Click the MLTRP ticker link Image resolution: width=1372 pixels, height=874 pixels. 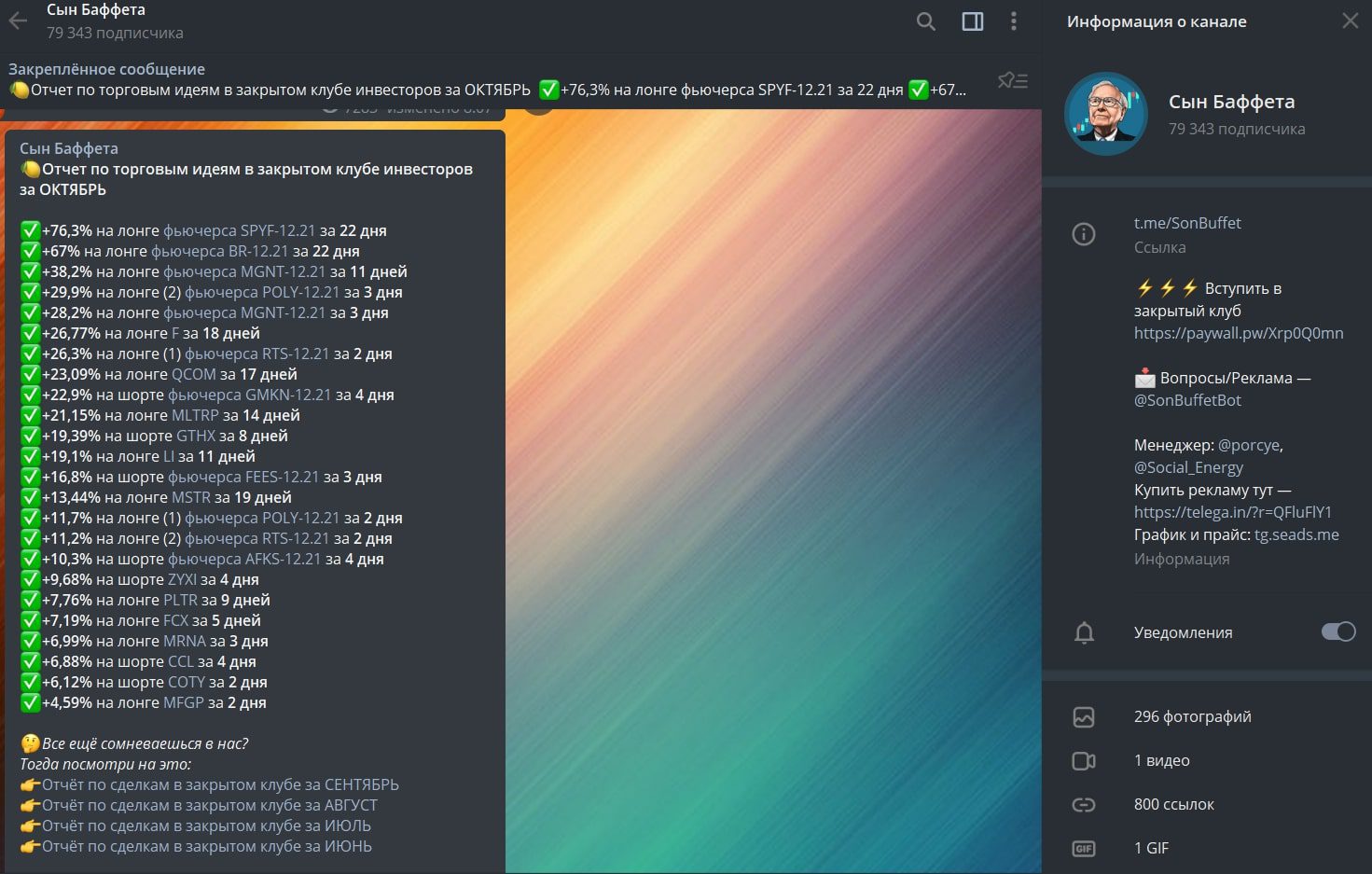195,415
